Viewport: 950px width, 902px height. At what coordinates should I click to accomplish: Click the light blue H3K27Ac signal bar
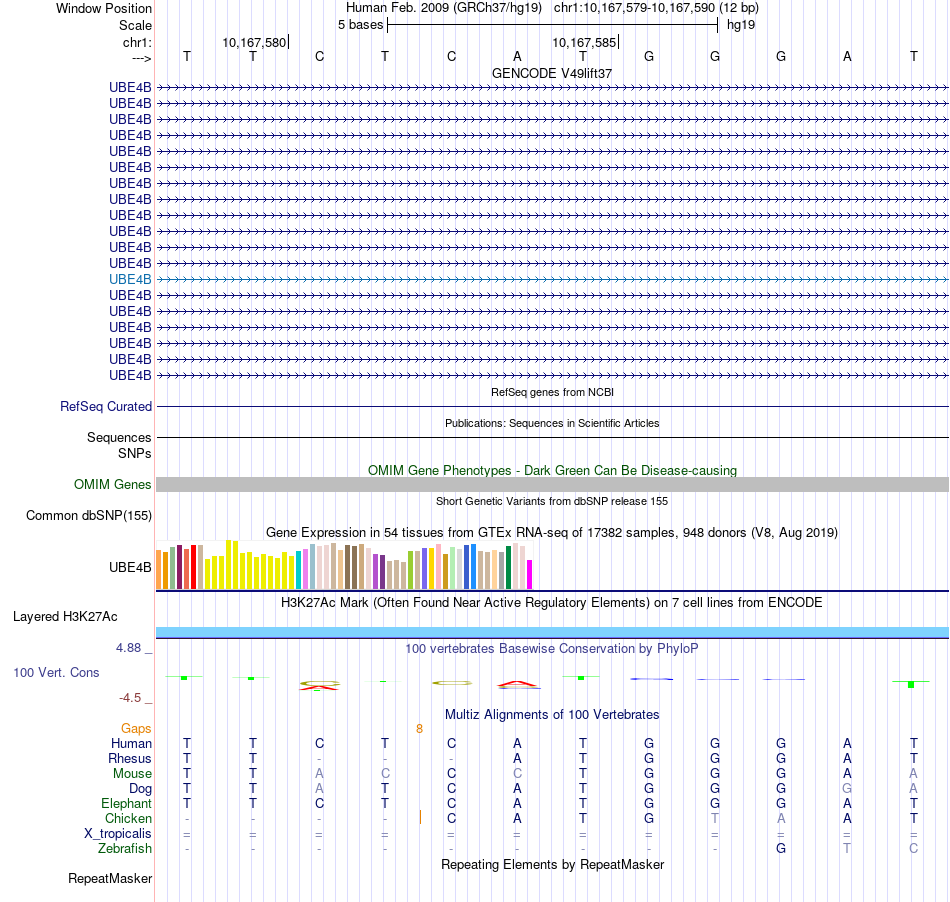pos(552,632)
